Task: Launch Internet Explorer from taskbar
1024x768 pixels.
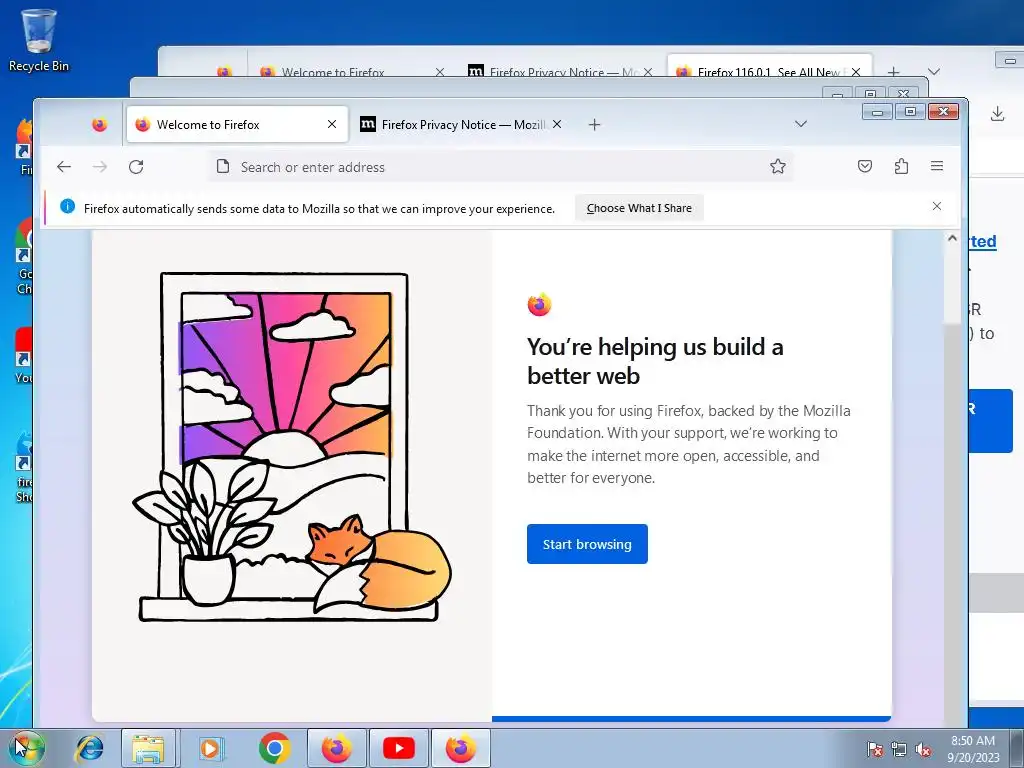Action: point(89,748)
